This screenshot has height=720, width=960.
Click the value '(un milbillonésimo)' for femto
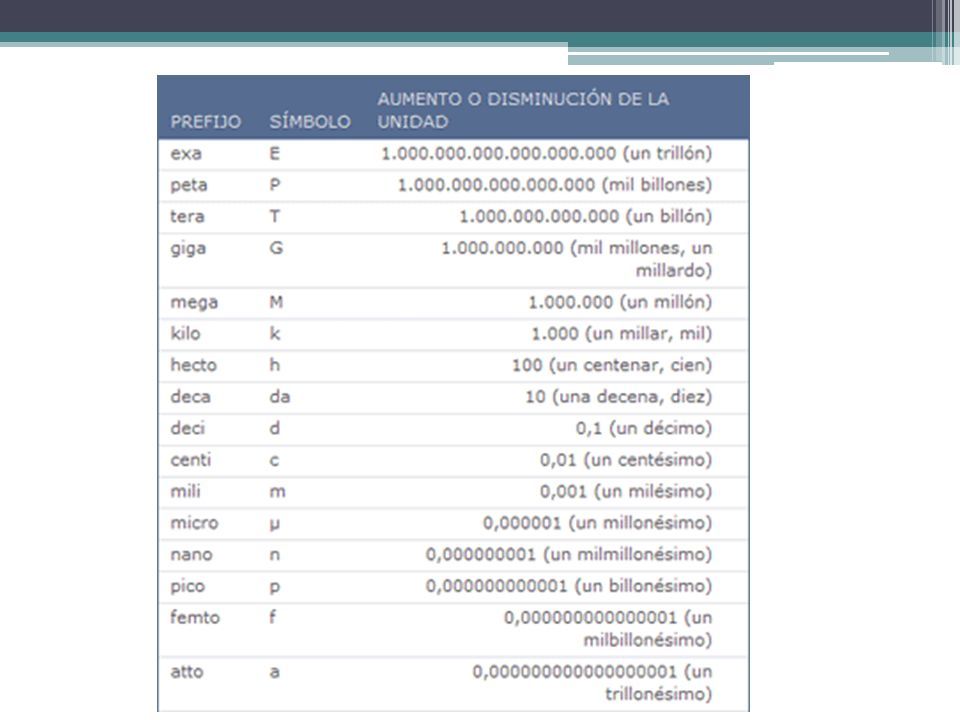coord(648,629)
